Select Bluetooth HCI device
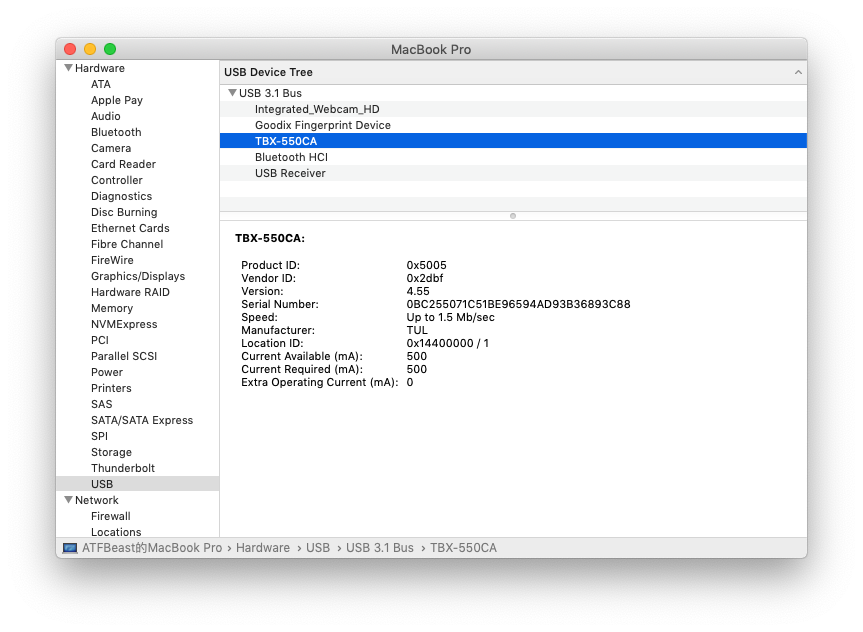863x632 pixels. pos(513,157)
